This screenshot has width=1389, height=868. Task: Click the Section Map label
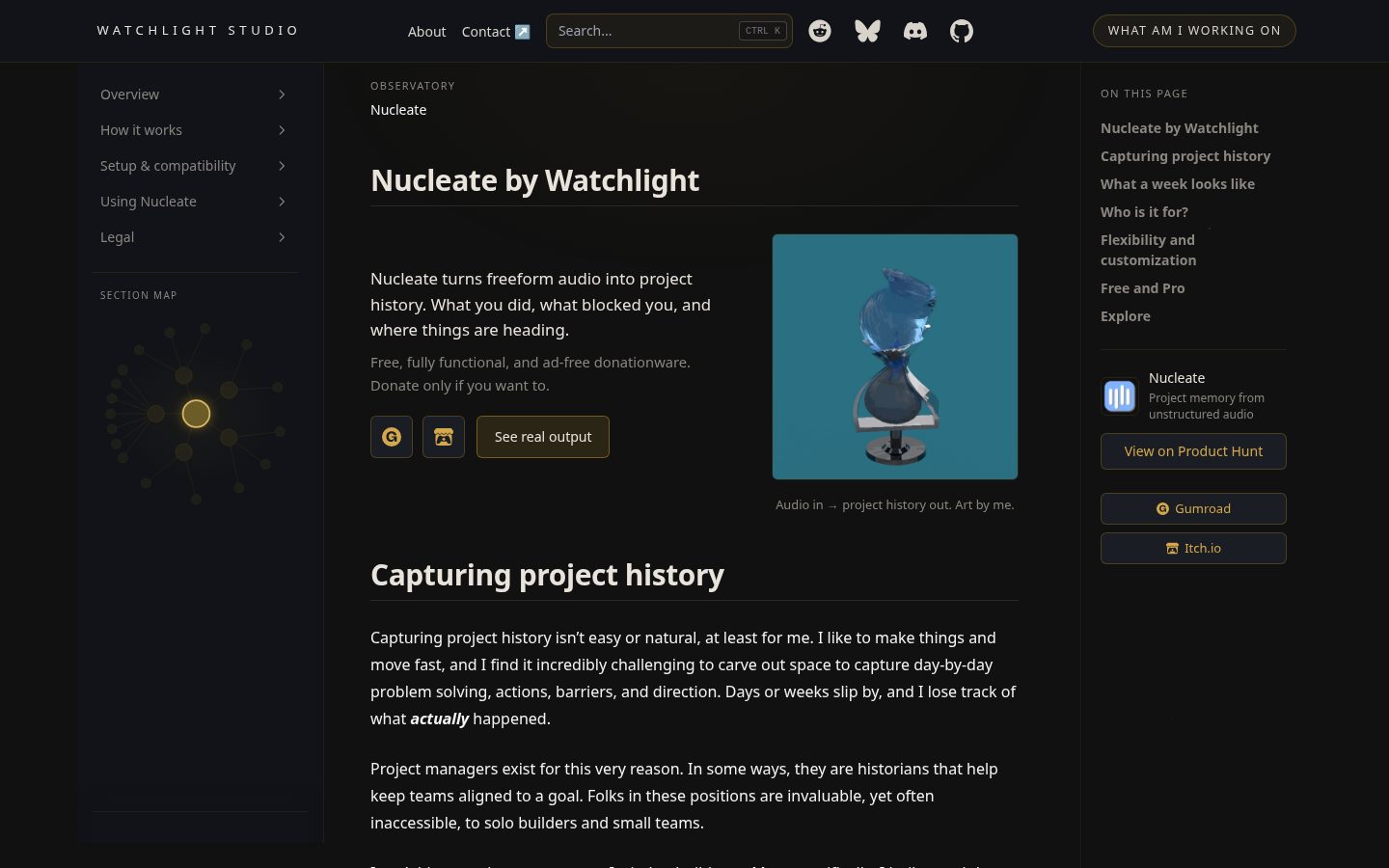click(139, 295)
